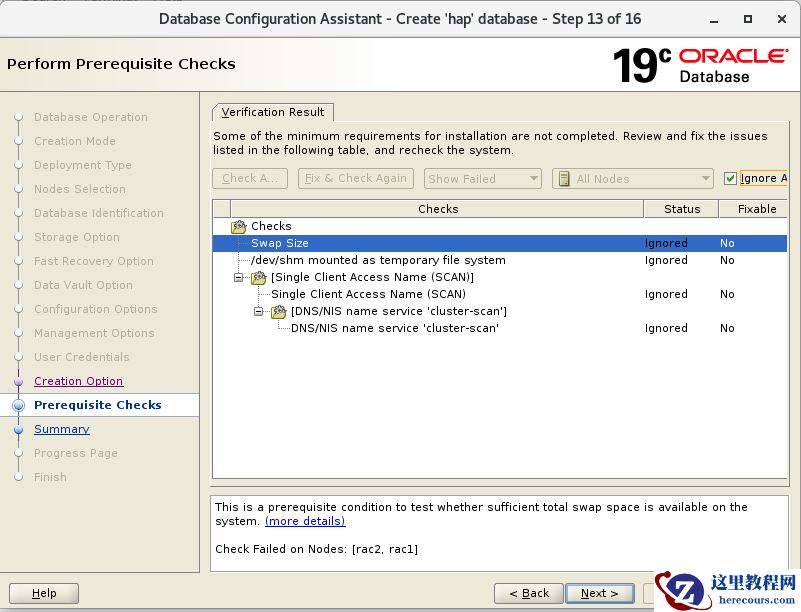
Task: Click the Fixable No value for DNS/NIS row
Action: tap(727, 328)
